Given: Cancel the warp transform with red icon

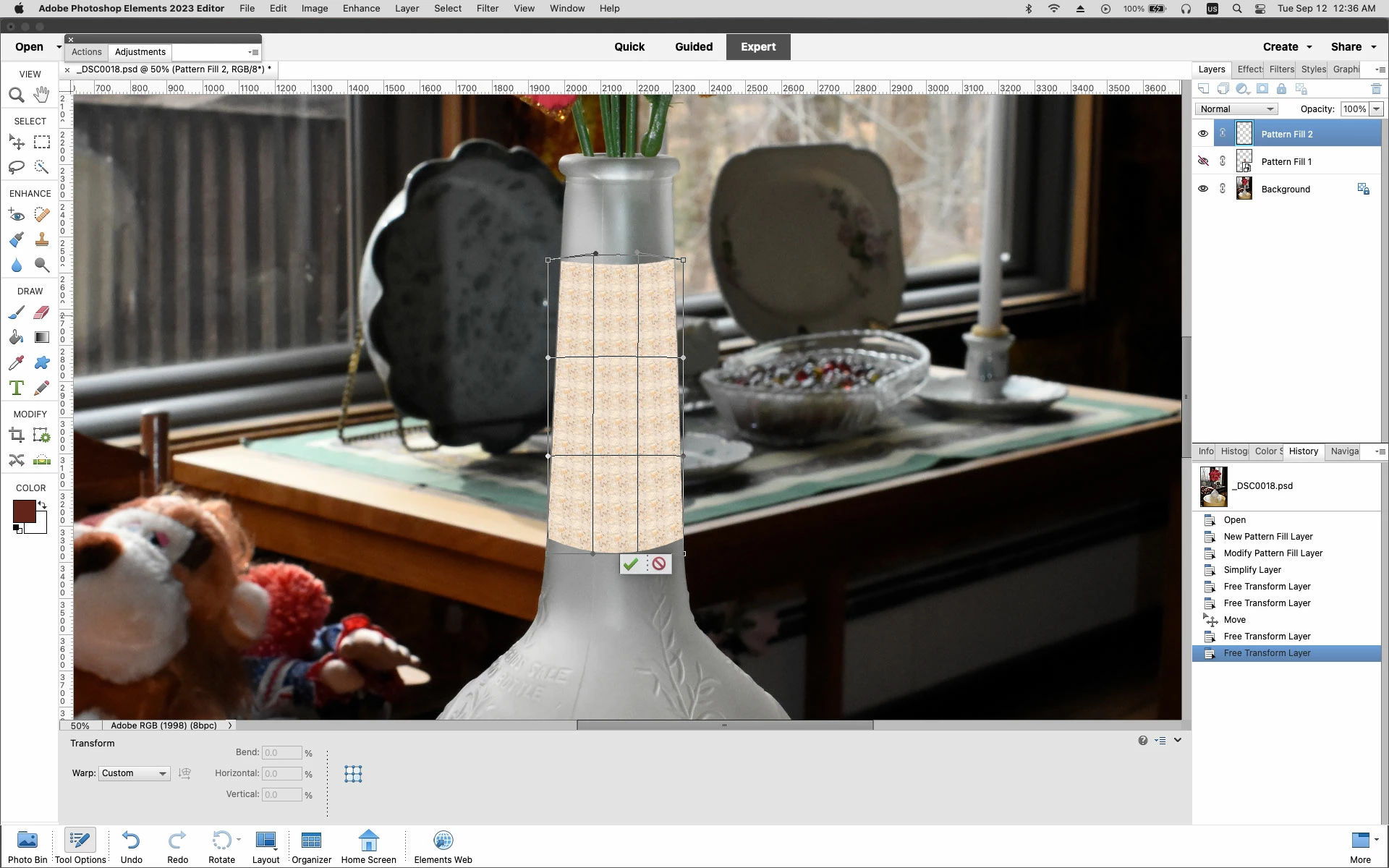Looking at the screenshot, I should point(658,564).
